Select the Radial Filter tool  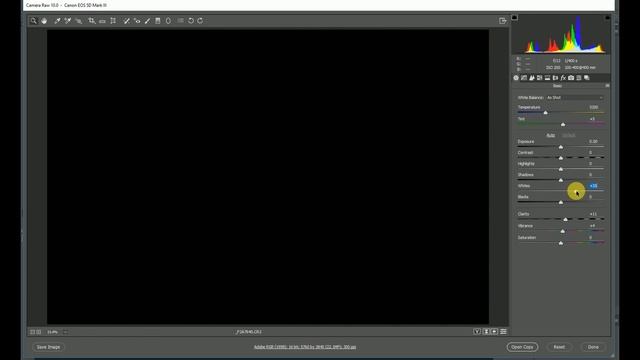coord(168,21)
